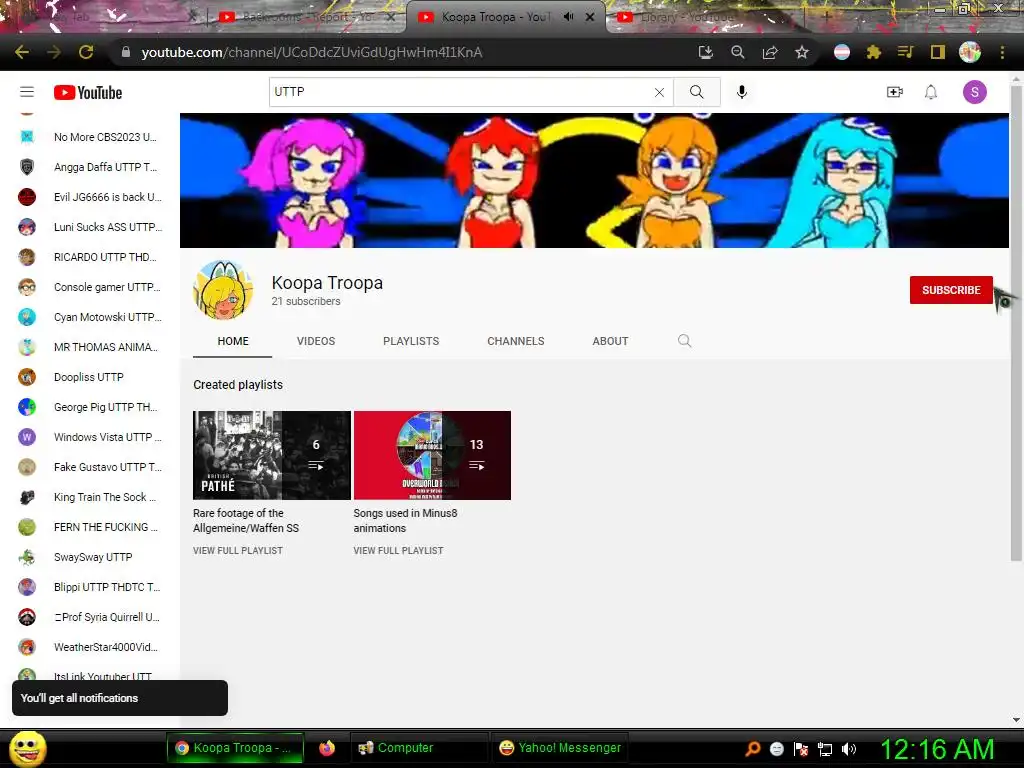Open the browser extensions puzzle icon

pos(874,52)
